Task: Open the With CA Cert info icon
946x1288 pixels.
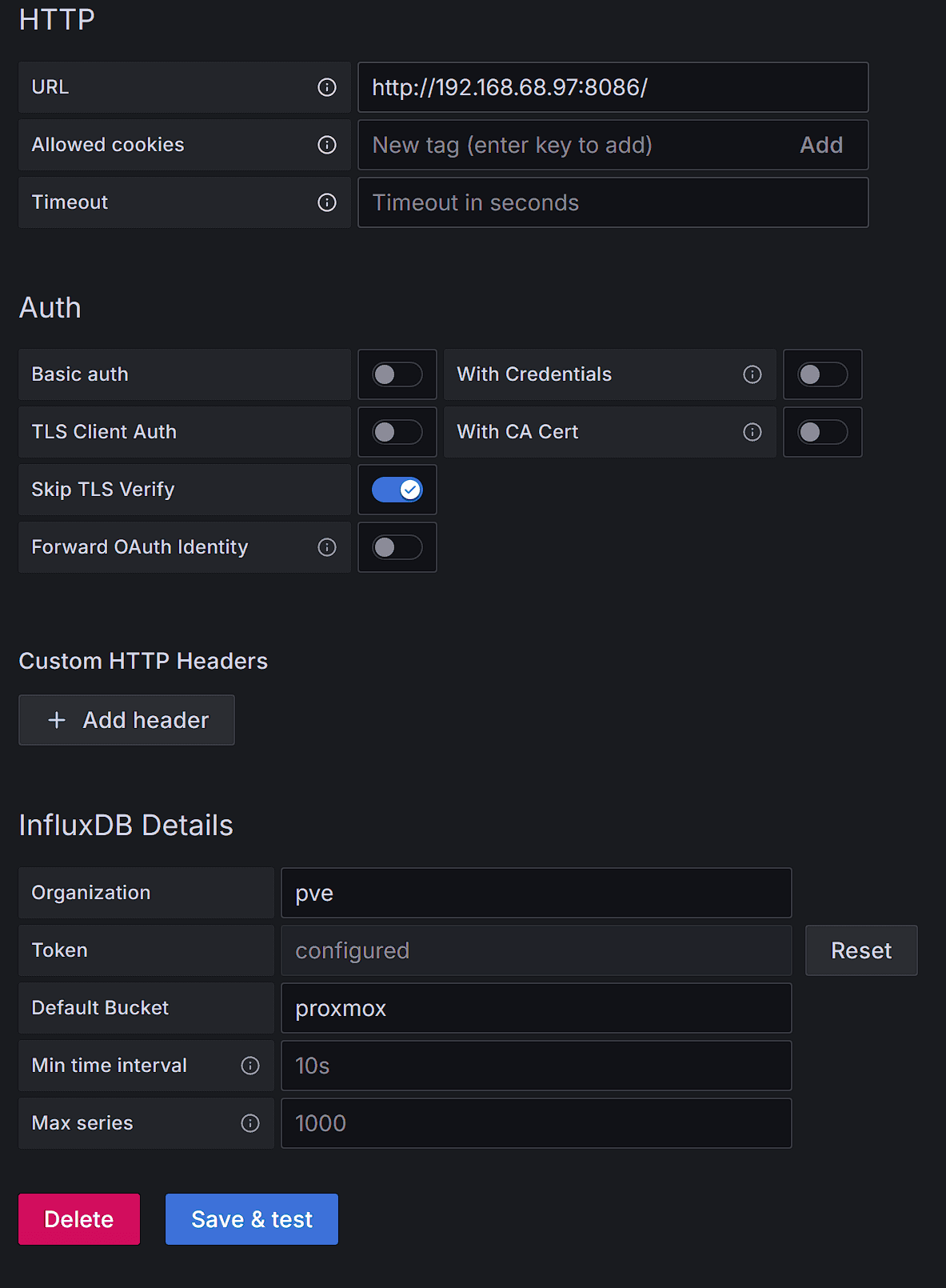Action: point(752,432)
